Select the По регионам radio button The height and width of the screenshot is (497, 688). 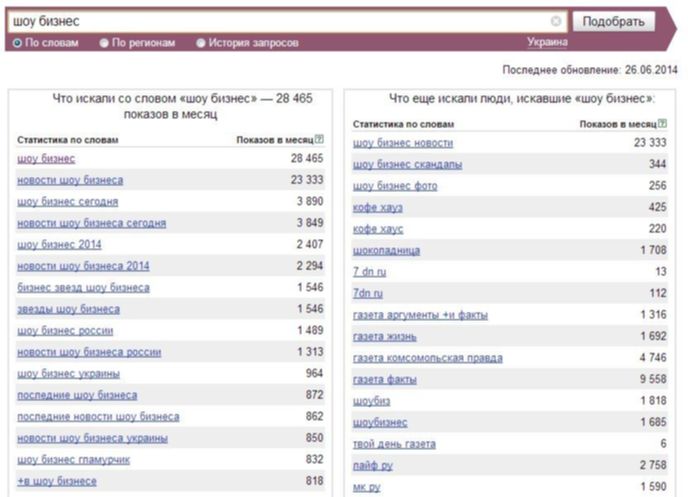click(x=104, y=43)
